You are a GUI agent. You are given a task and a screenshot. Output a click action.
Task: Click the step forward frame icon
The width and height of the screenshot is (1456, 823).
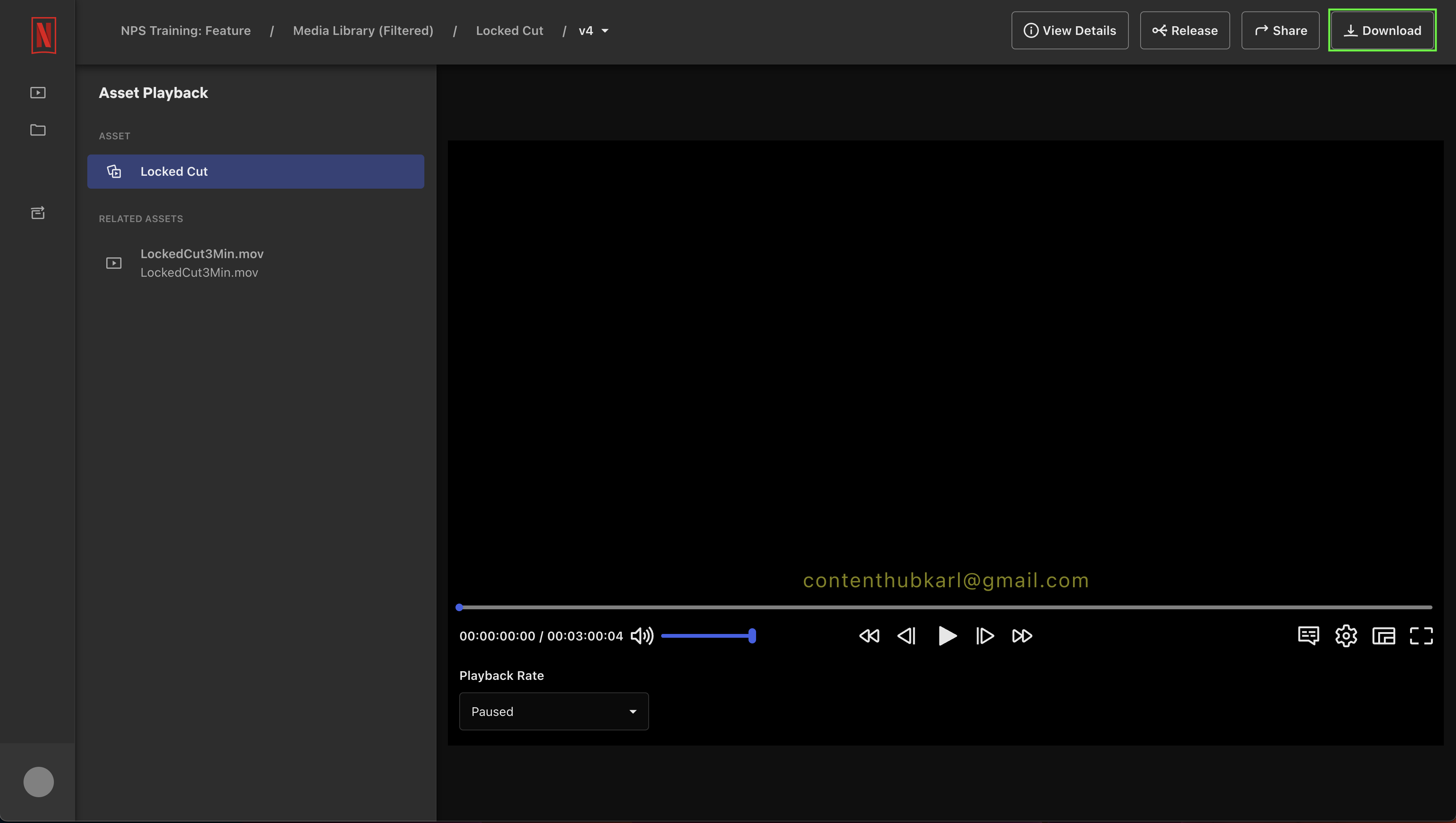[984, 636]
